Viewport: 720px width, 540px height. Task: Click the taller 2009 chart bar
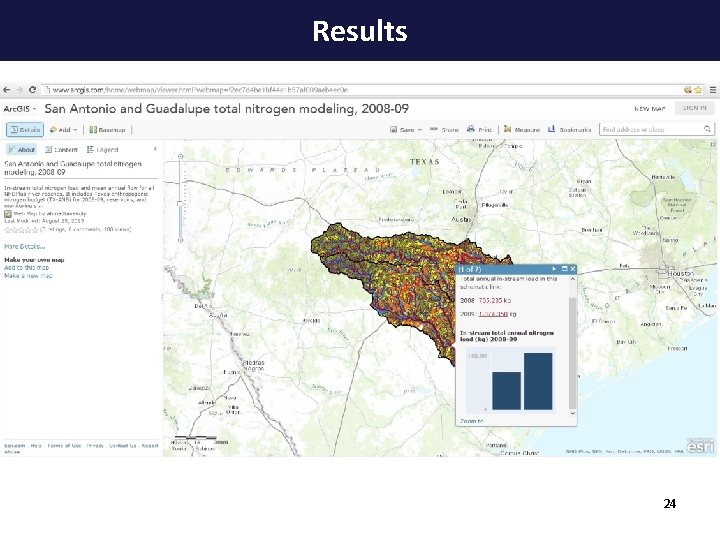[538, 381]
